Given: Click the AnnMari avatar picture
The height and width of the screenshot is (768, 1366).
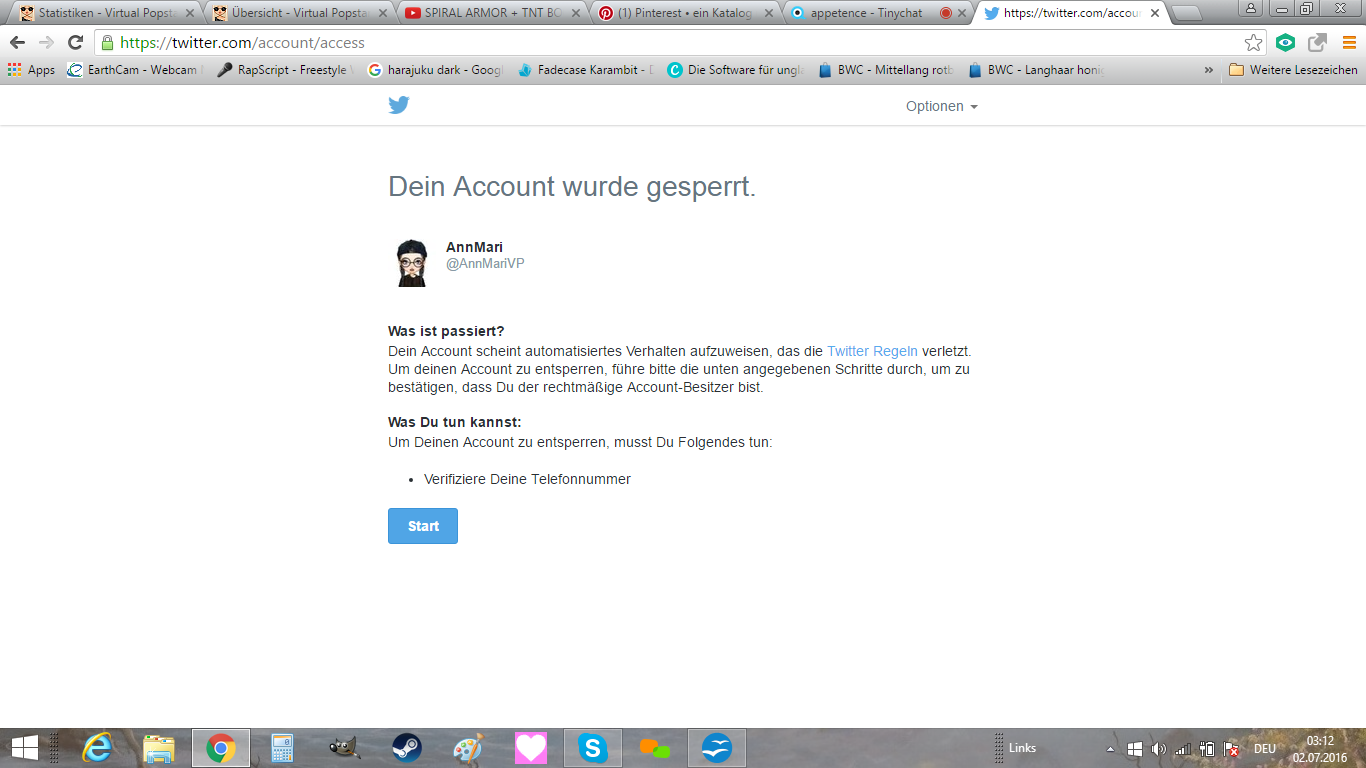Looking at the screenshot, I should coord(411,263).
